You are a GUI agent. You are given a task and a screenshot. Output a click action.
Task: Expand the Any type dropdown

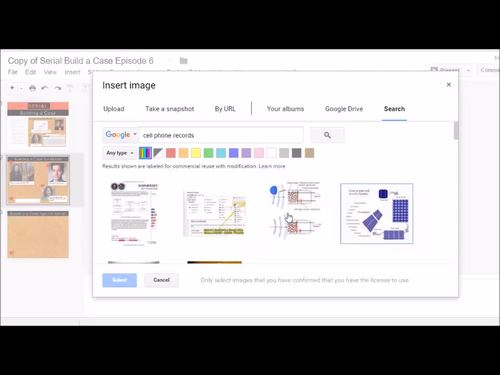(x=120, y=153)
